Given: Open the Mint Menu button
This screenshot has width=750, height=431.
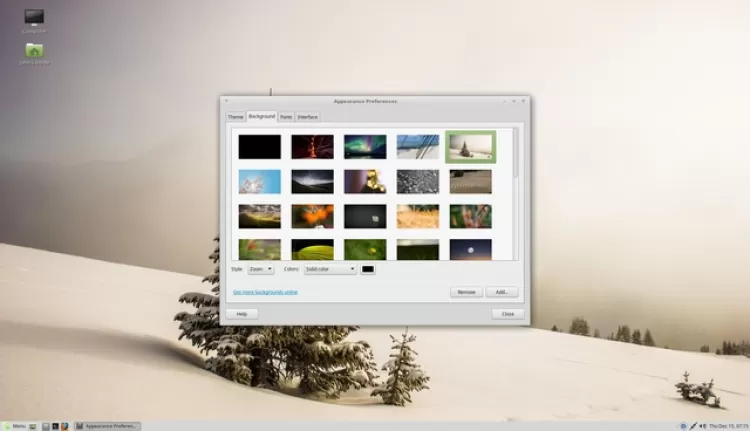Looking at the screenshot, I should pyautogui.click(x=14, y=426).
